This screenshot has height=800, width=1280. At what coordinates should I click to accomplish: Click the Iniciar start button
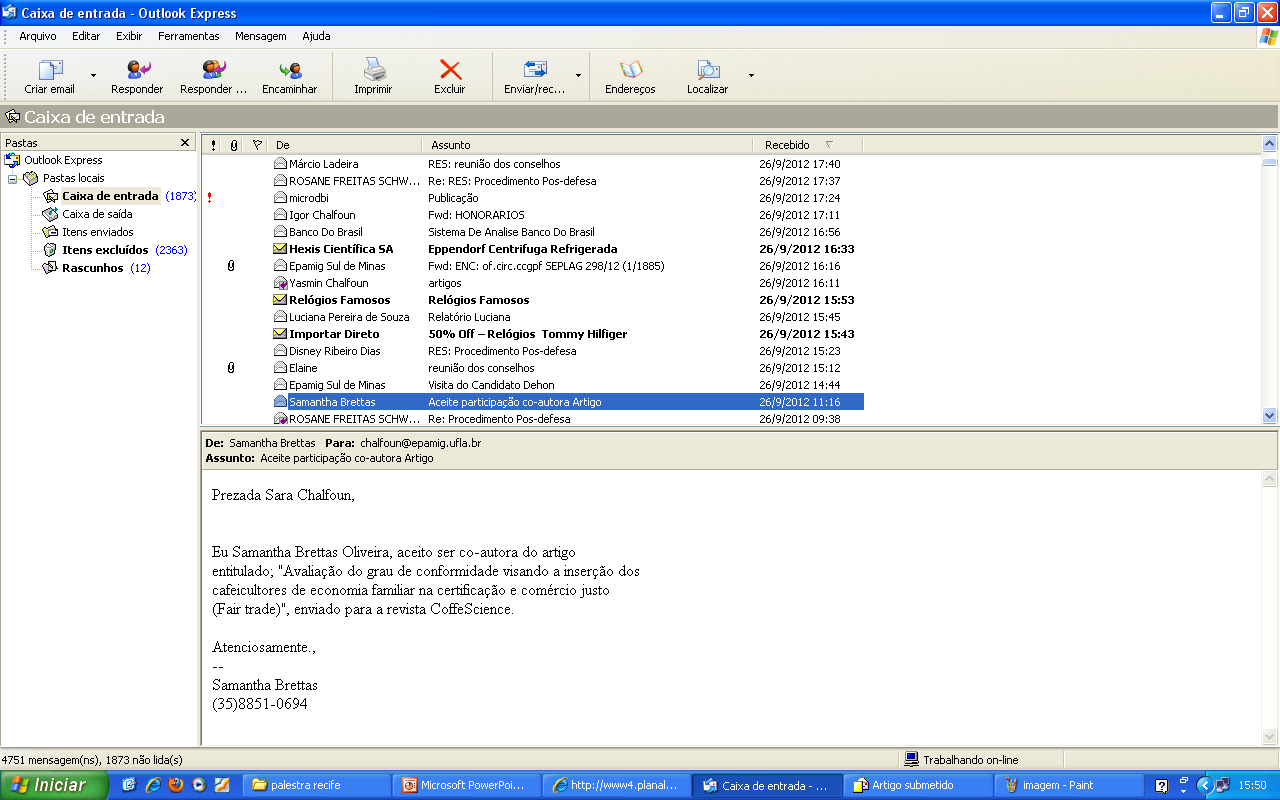click(x=54, y=785)
